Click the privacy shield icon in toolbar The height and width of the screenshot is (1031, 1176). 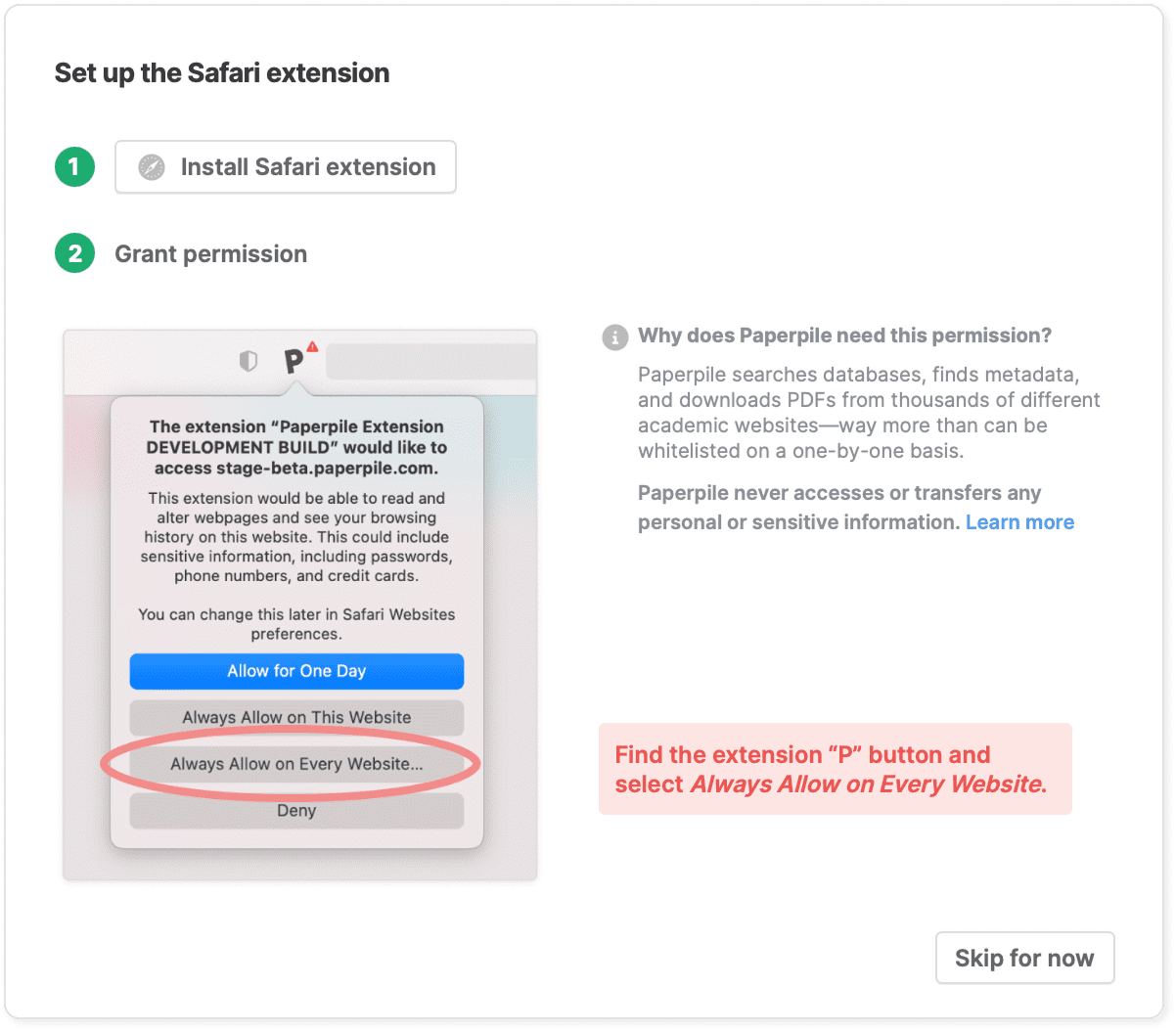click(249, 361)
